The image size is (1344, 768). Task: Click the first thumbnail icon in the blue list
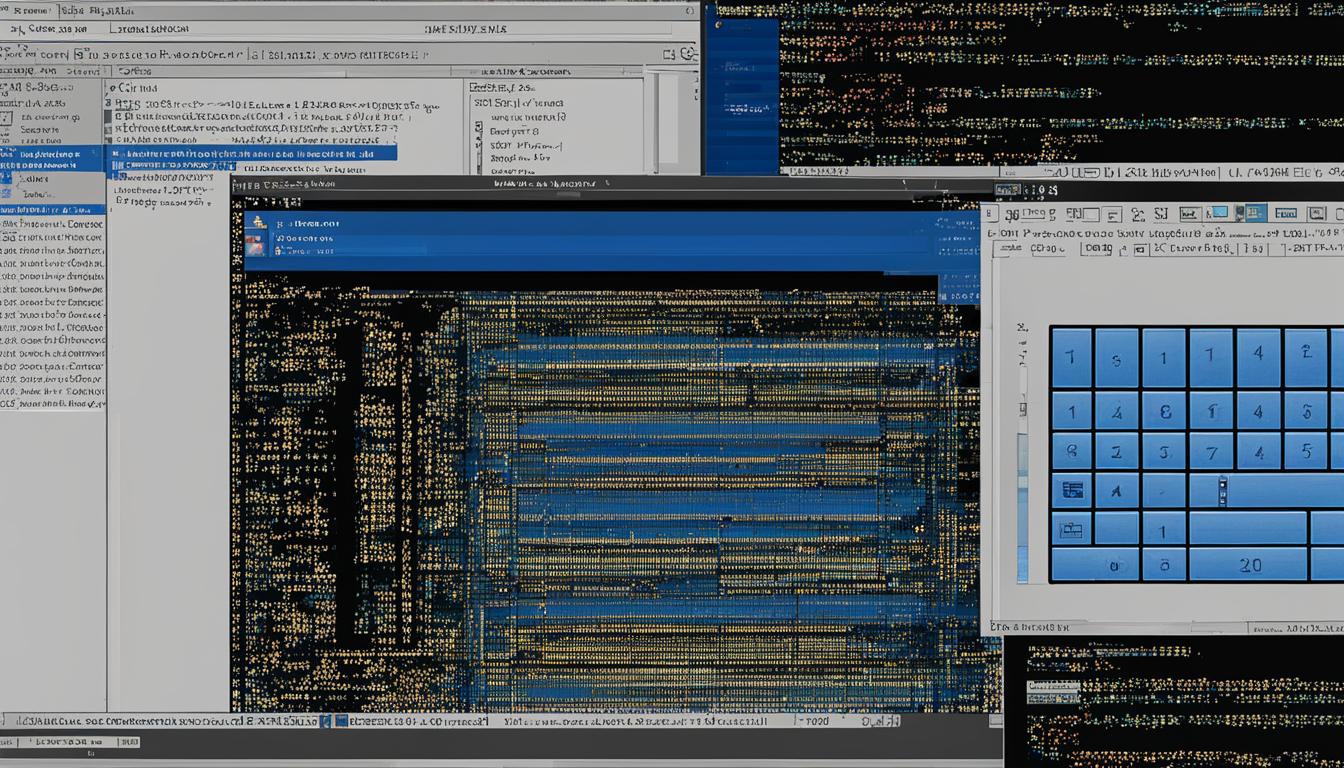pyautogui.click(x=259, y=223)
